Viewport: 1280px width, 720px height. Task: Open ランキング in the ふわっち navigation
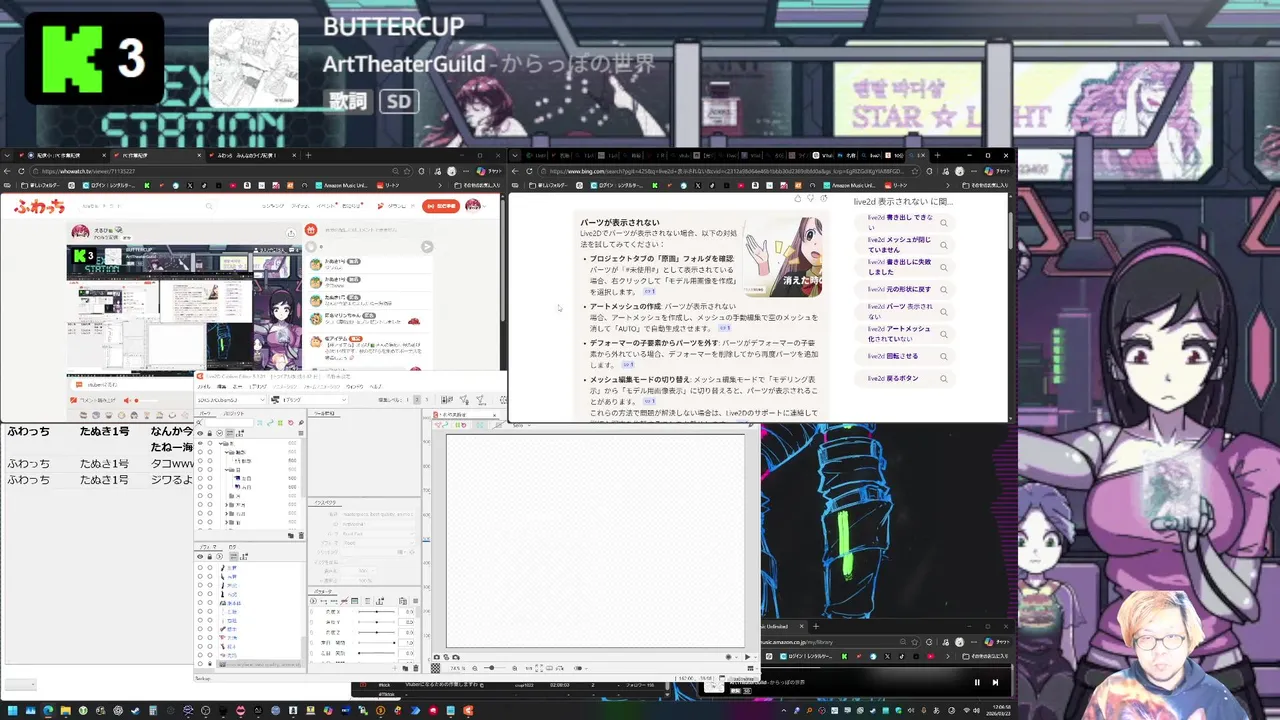(273, 206)
